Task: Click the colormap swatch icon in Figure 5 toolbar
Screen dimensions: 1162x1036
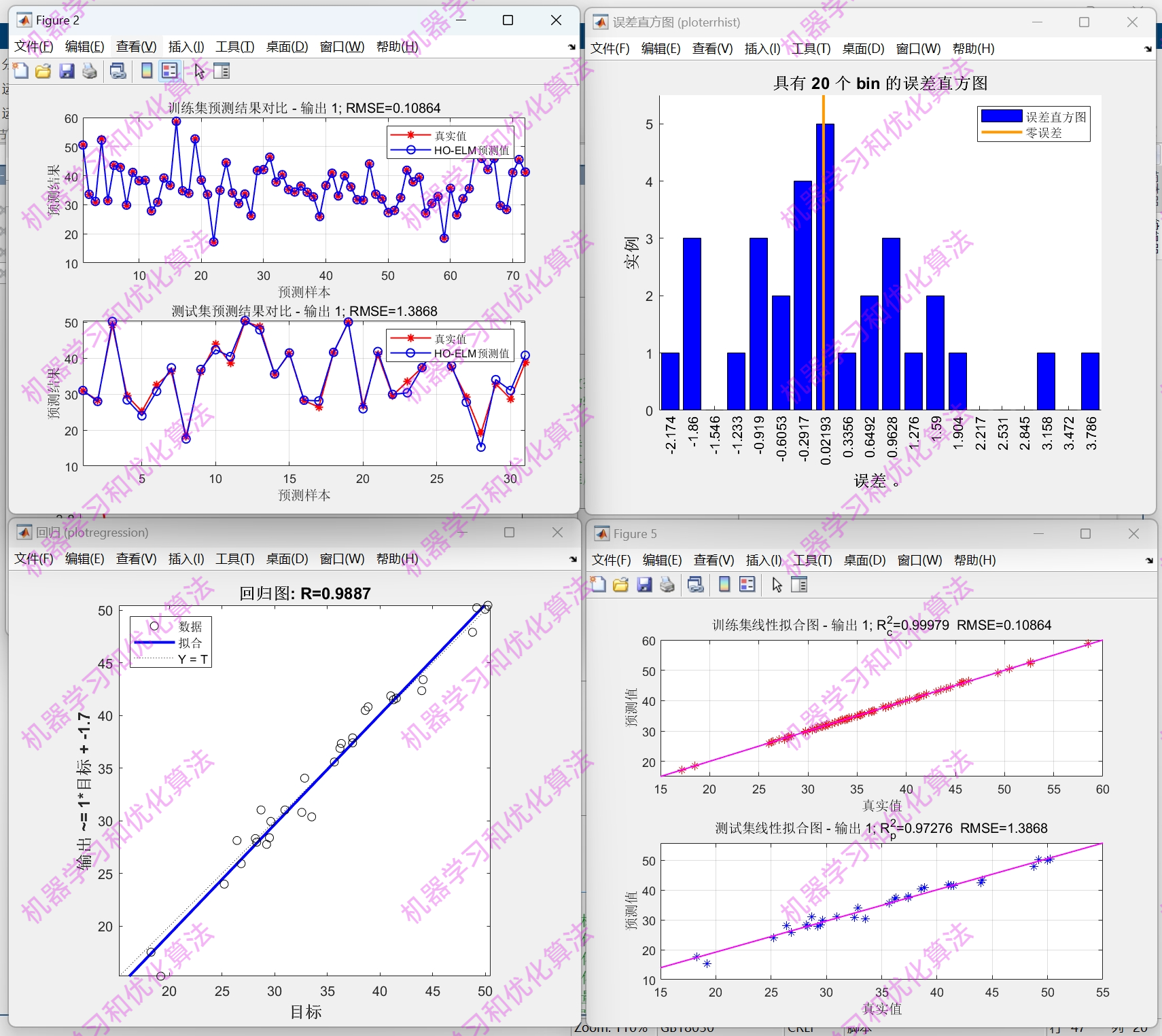Action: (x=724, y=584)
